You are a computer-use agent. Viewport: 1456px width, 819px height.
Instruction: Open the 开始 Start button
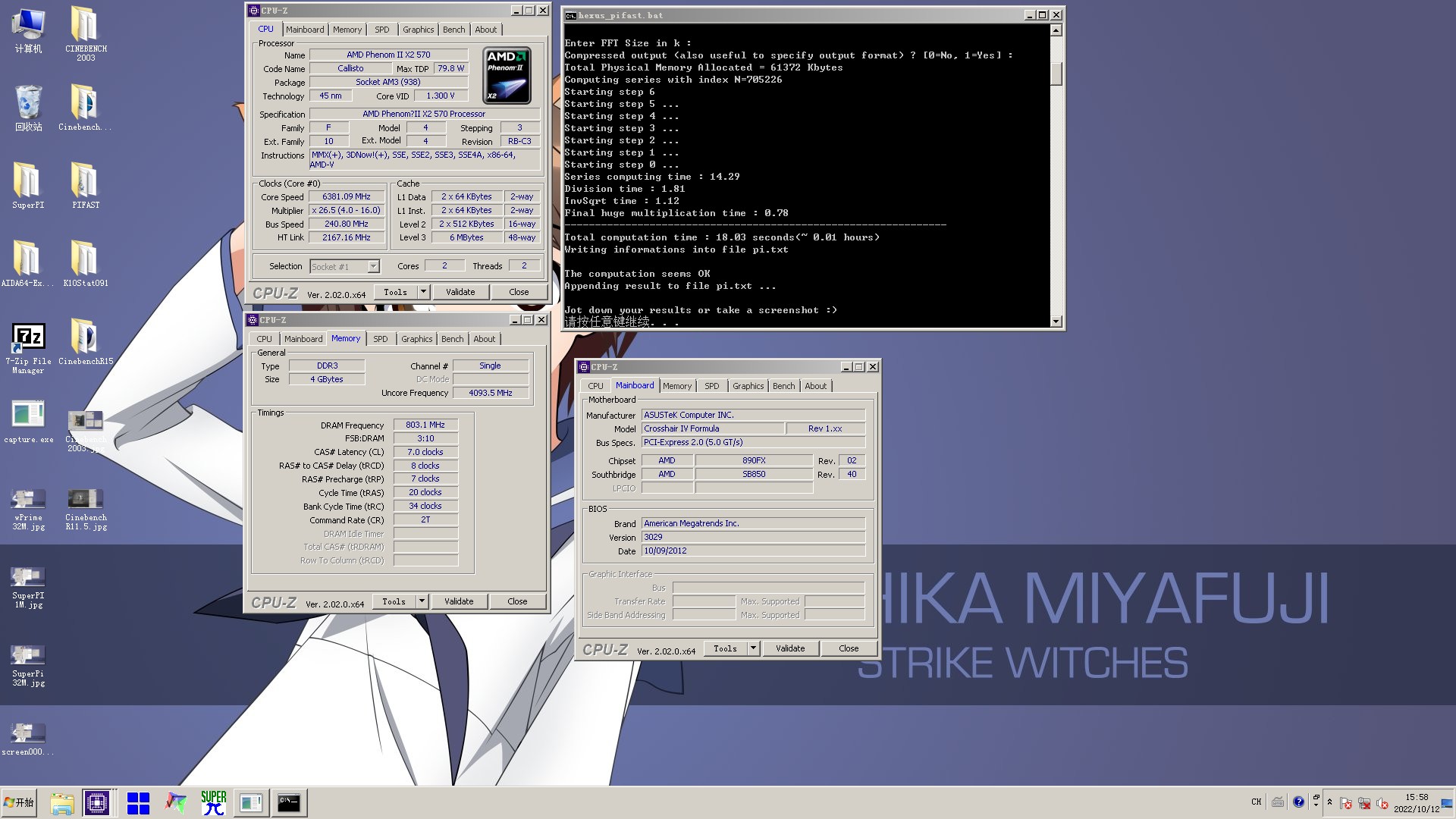[x=20, y=802]
